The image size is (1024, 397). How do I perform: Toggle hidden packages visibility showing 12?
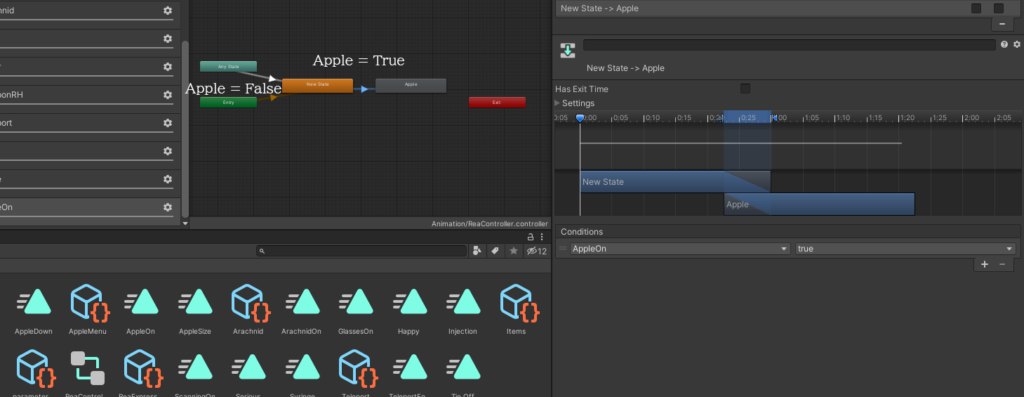[x=536, y=251]
